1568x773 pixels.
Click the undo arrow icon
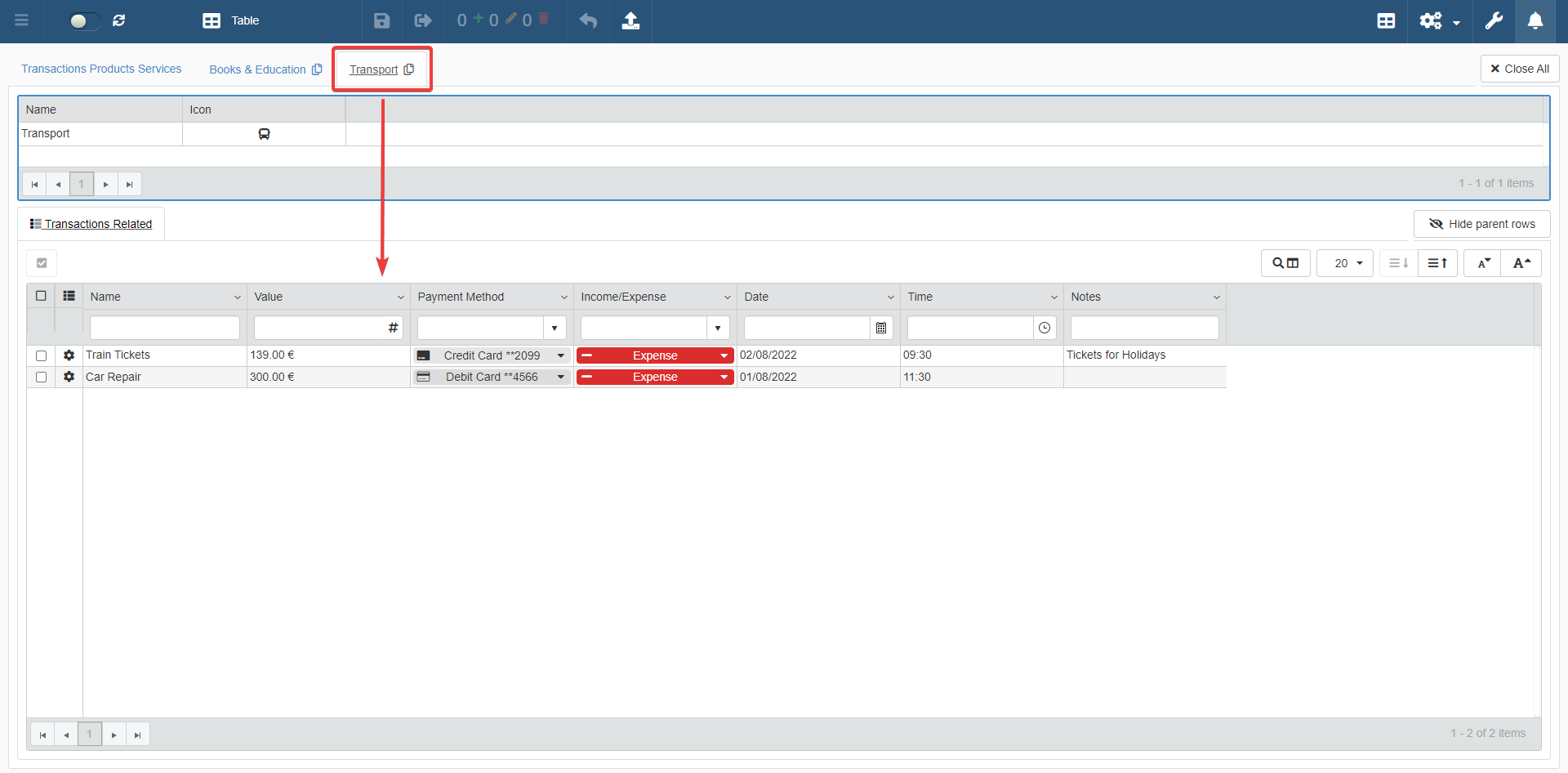tap(588, 20)
